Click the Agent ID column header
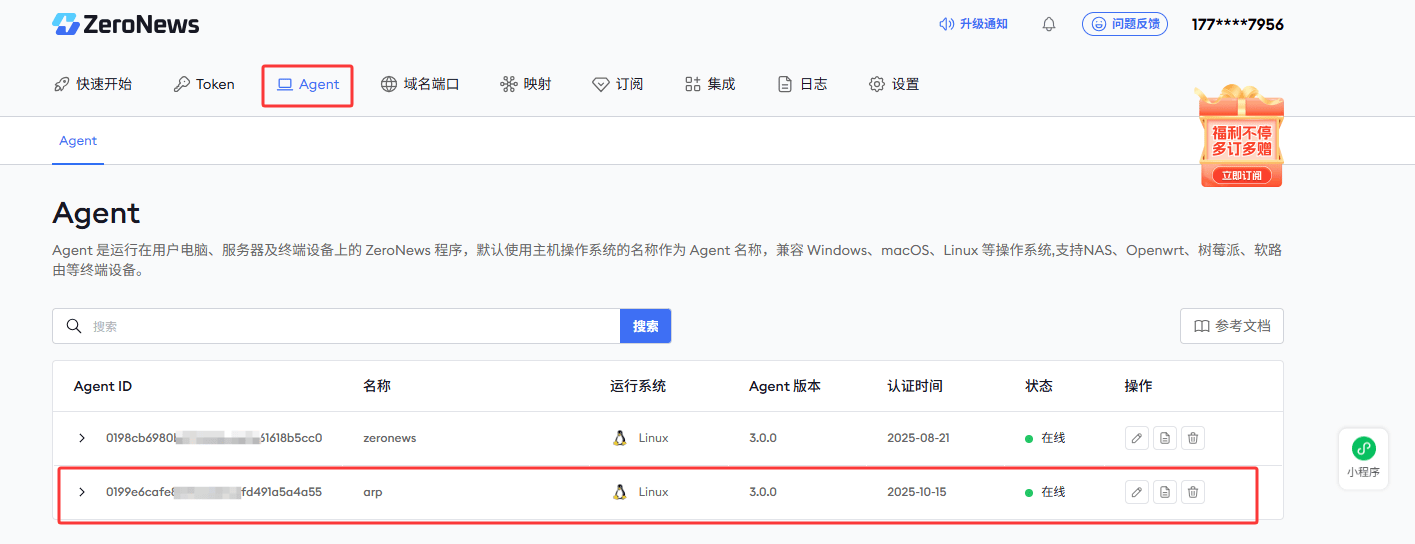 pos(103,386)
